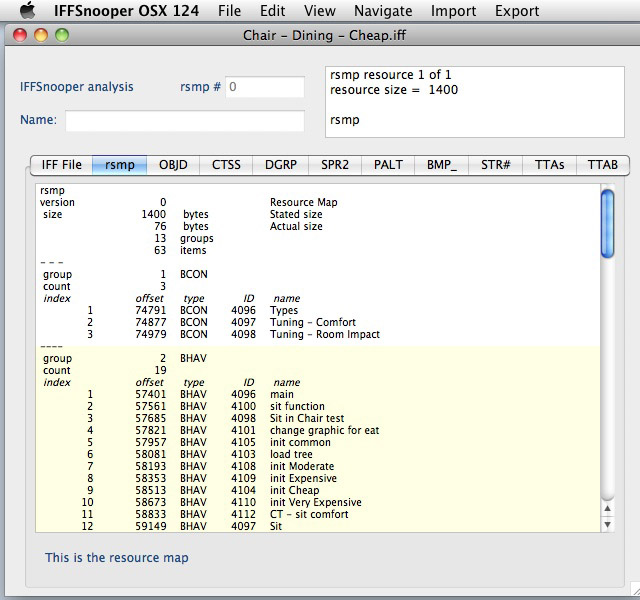This screenshot has height=600, width=640.
Task: Switch to the IFF File tab
Action: 61,165
